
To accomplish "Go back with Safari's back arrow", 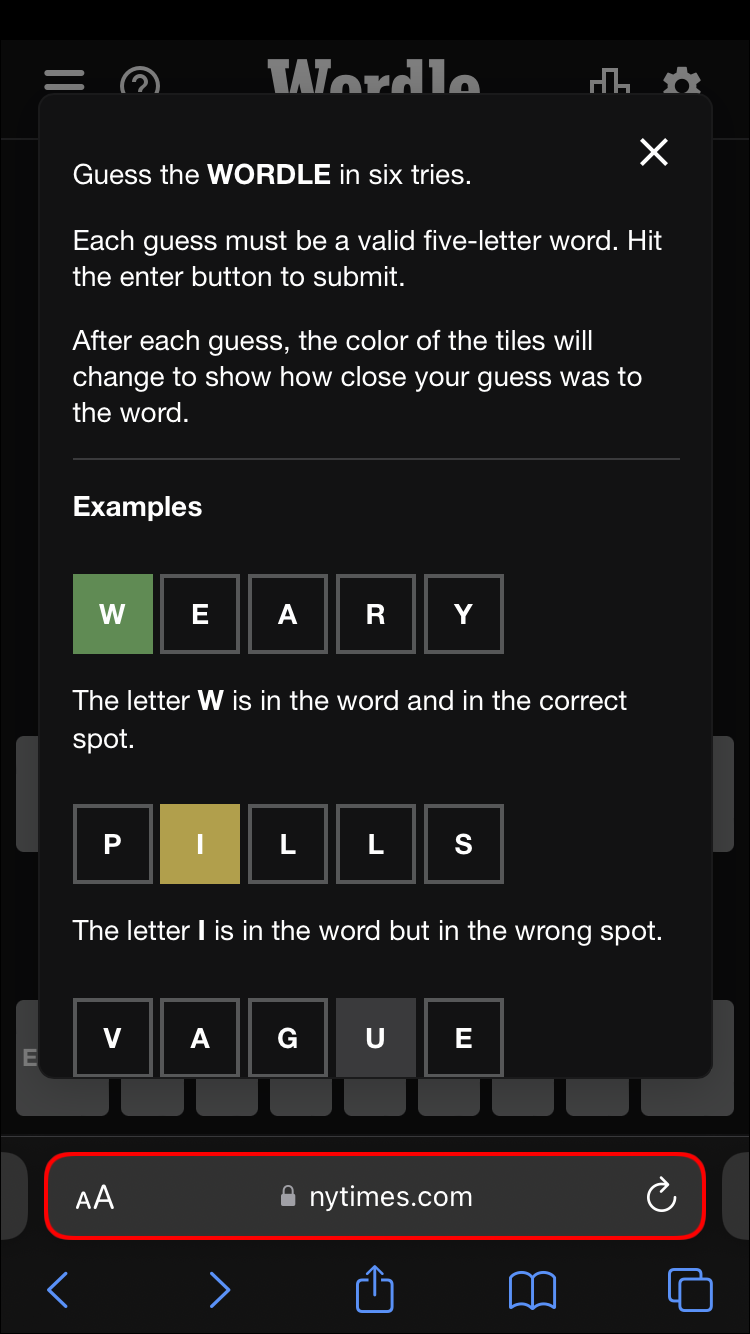I will click(x=58, y=1290).
